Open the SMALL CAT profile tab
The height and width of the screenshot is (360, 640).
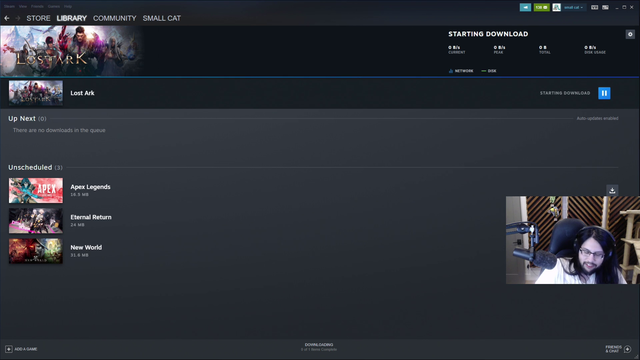[x=162, y=18]
